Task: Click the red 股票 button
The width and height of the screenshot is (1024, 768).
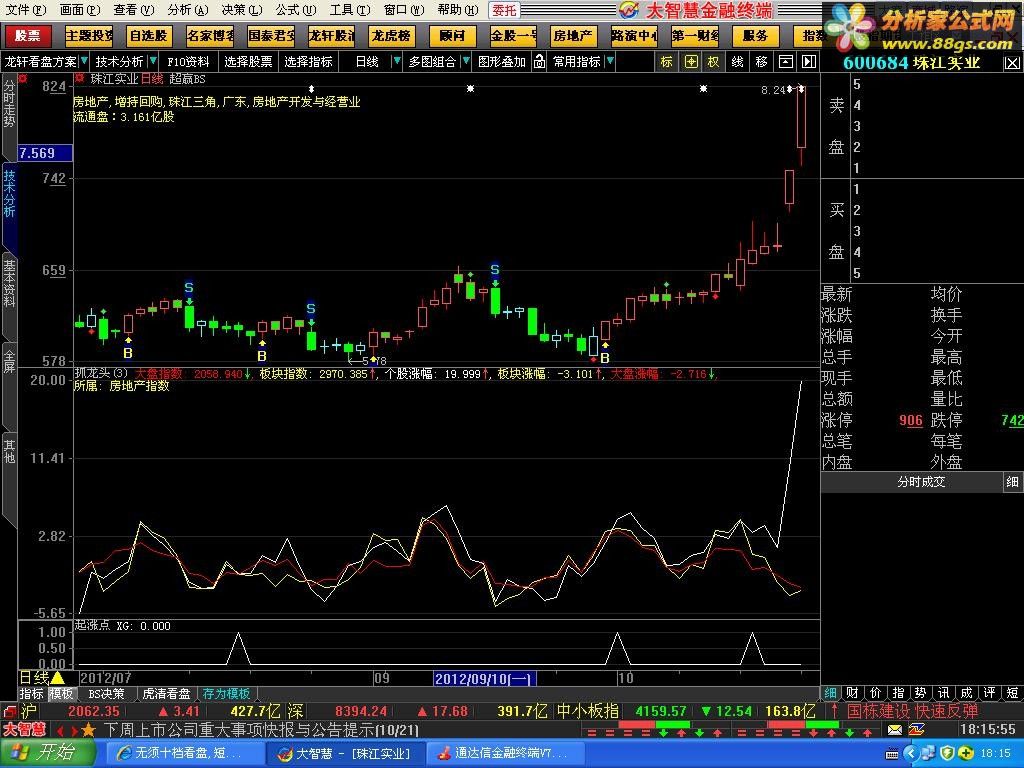Action: (x=27, y=35)
